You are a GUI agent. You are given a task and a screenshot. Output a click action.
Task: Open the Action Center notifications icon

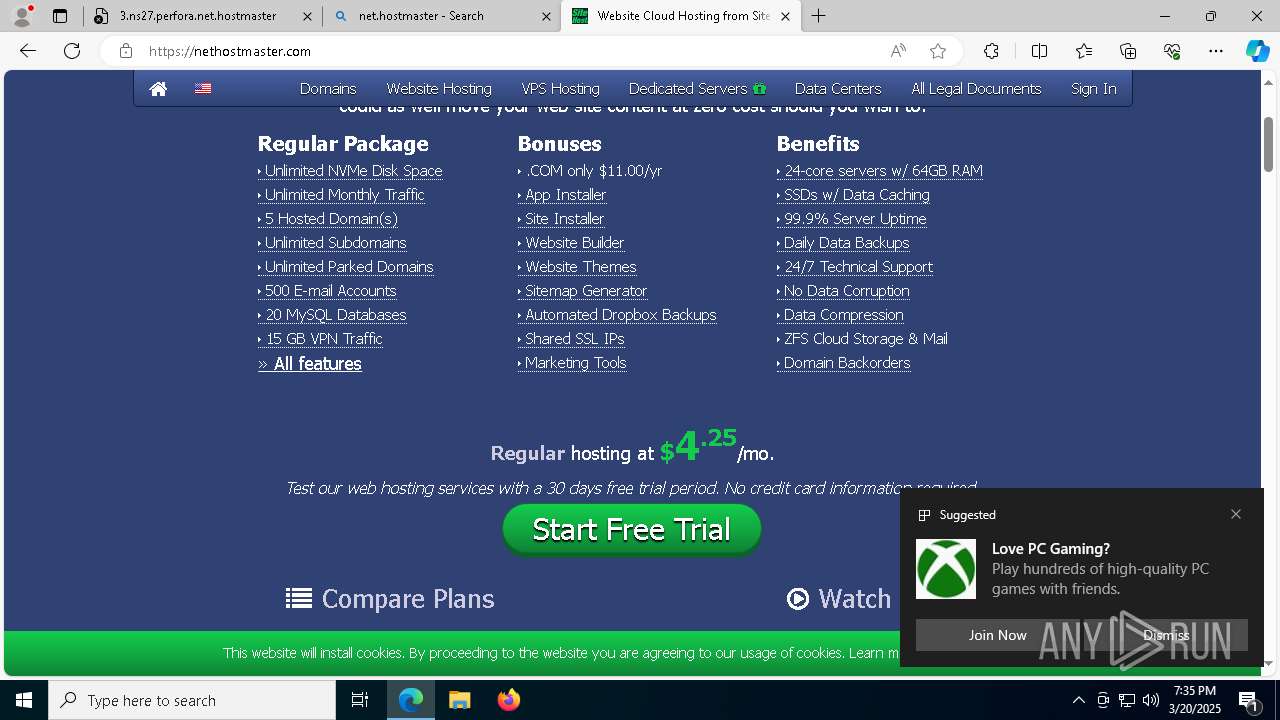click(x=1249, y=700)
